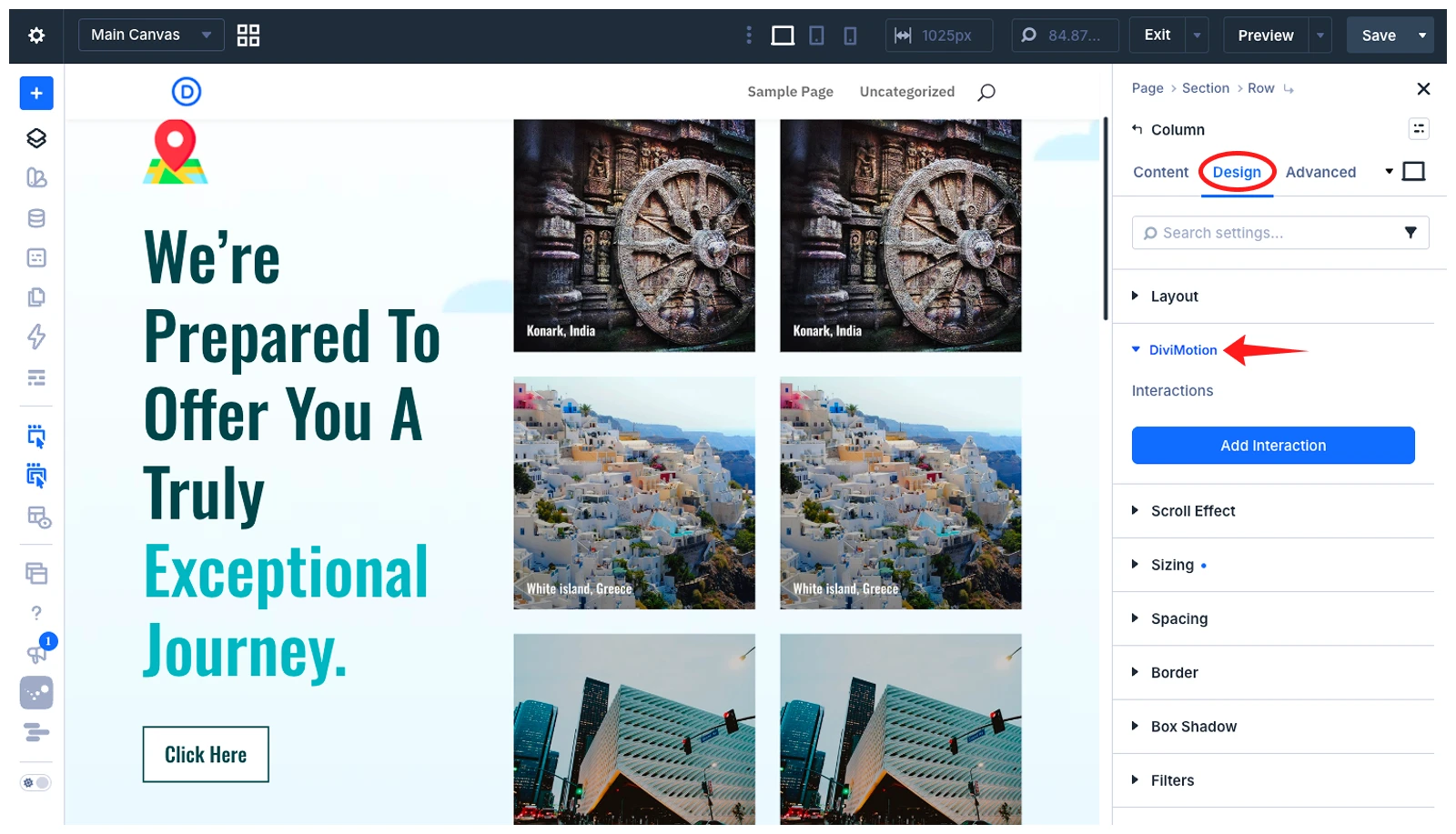Save the page with Save button
Viewport: 1456px width, 834px height.
pyautogui.click(x=1379, y=35)
